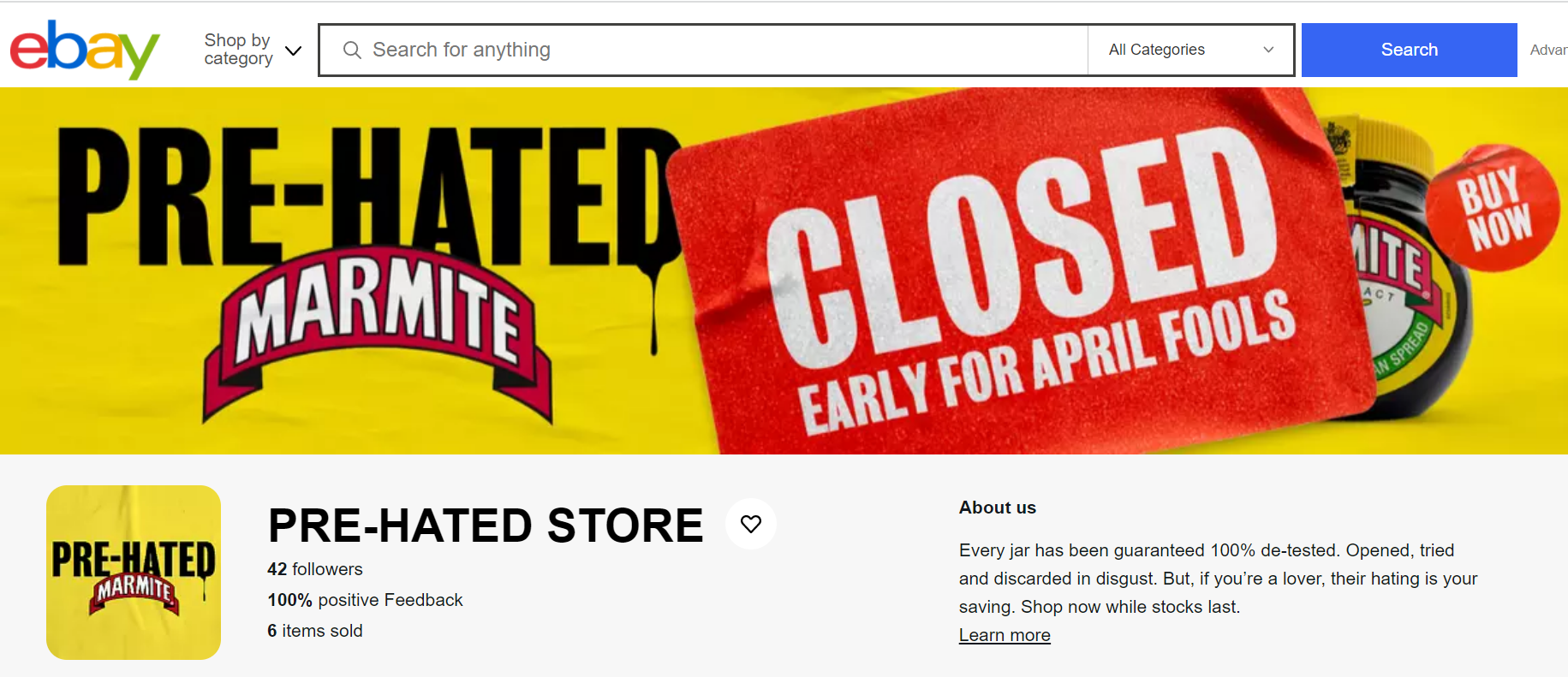Screen dimensions: 1568x677
Task: Click the 100% positive Feedback text
Action: tap(365, 600)
